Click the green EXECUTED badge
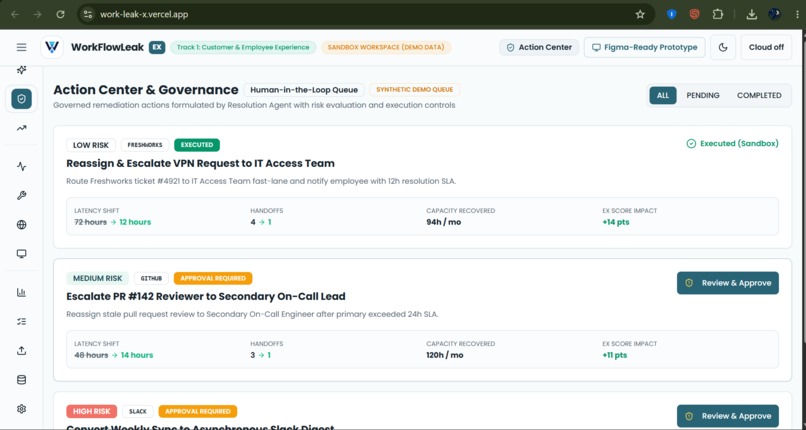806x430 pixels. tap(197, 145)
